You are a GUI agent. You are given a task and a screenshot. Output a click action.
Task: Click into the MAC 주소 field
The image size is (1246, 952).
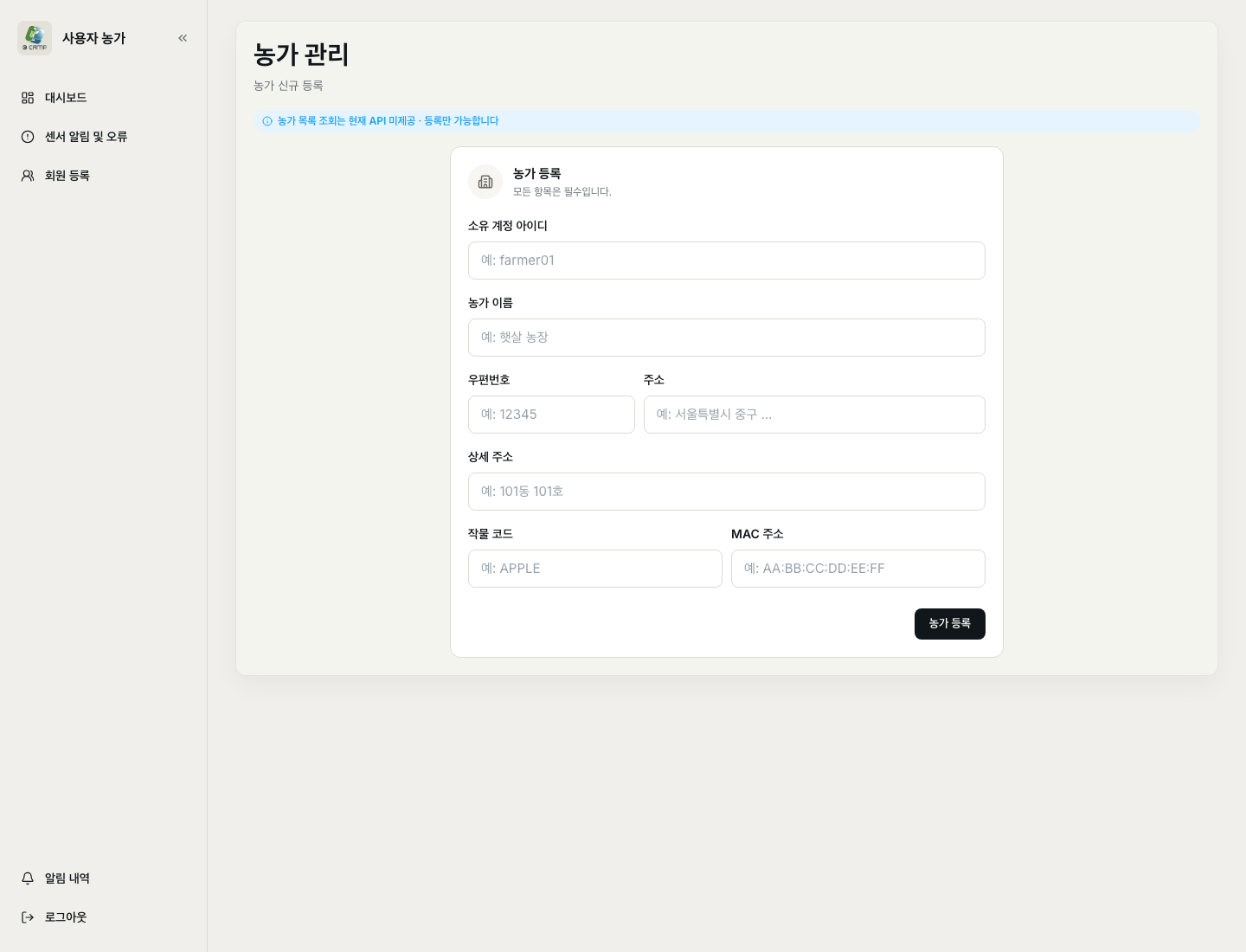858,569
